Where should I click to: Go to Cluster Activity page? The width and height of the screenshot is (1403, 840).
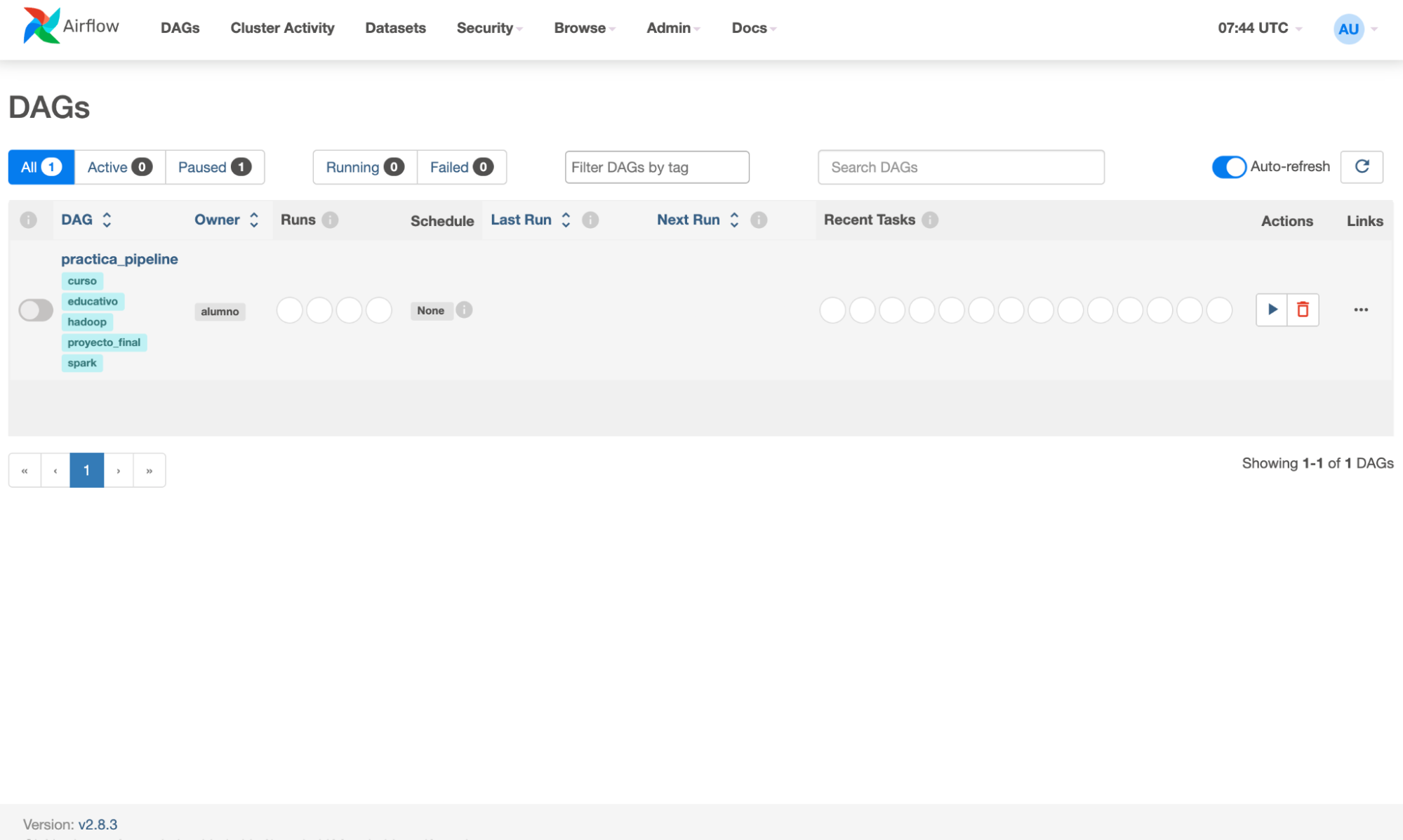282,28
